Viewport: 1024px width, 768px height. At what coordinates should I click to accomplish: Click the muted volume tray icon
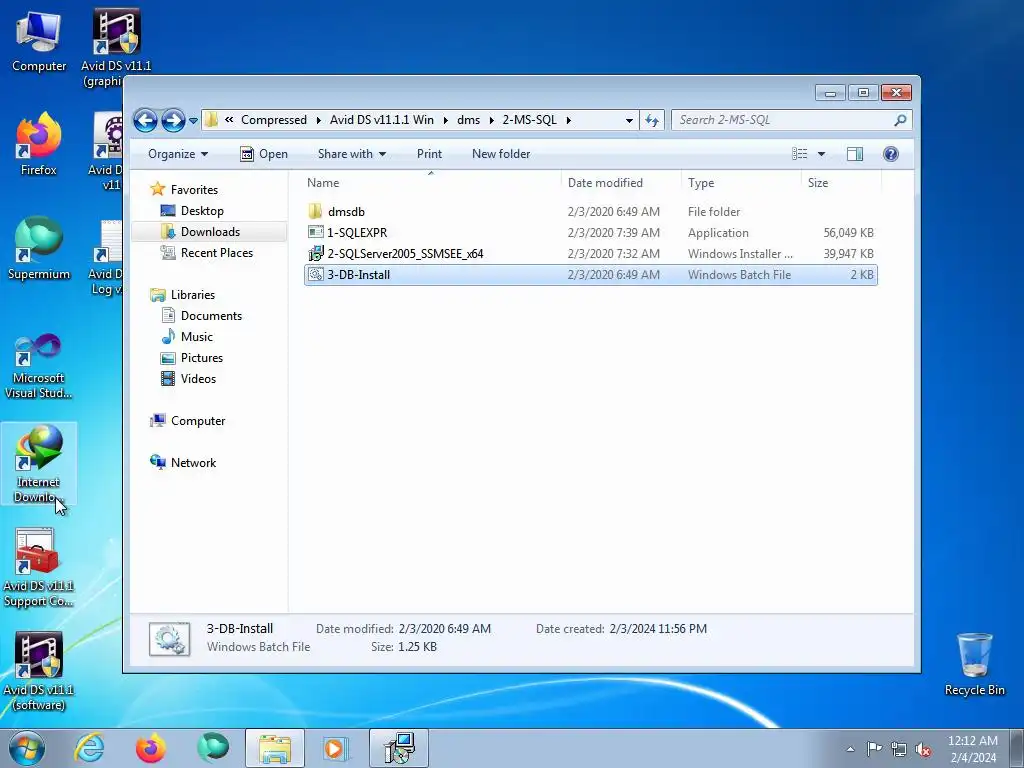(923, 749)
